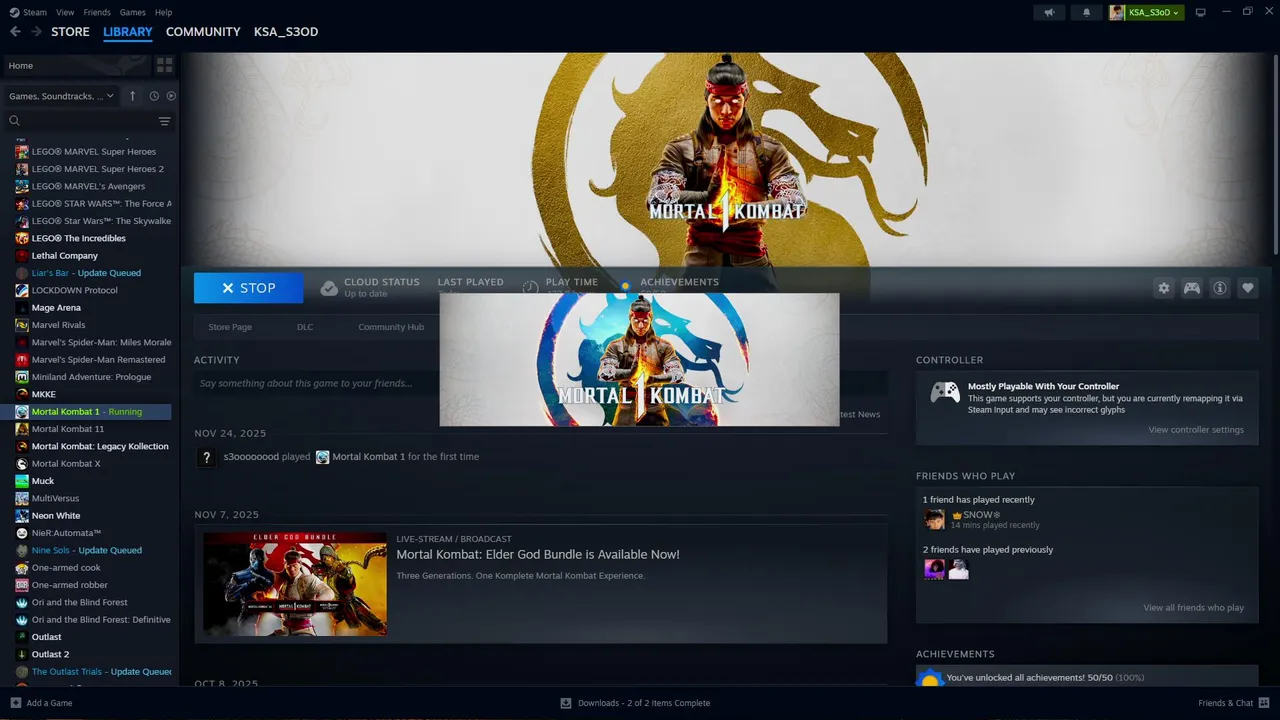Open the View menu
The width and height of the screenshot is (1280, 720).
point(65,12)
